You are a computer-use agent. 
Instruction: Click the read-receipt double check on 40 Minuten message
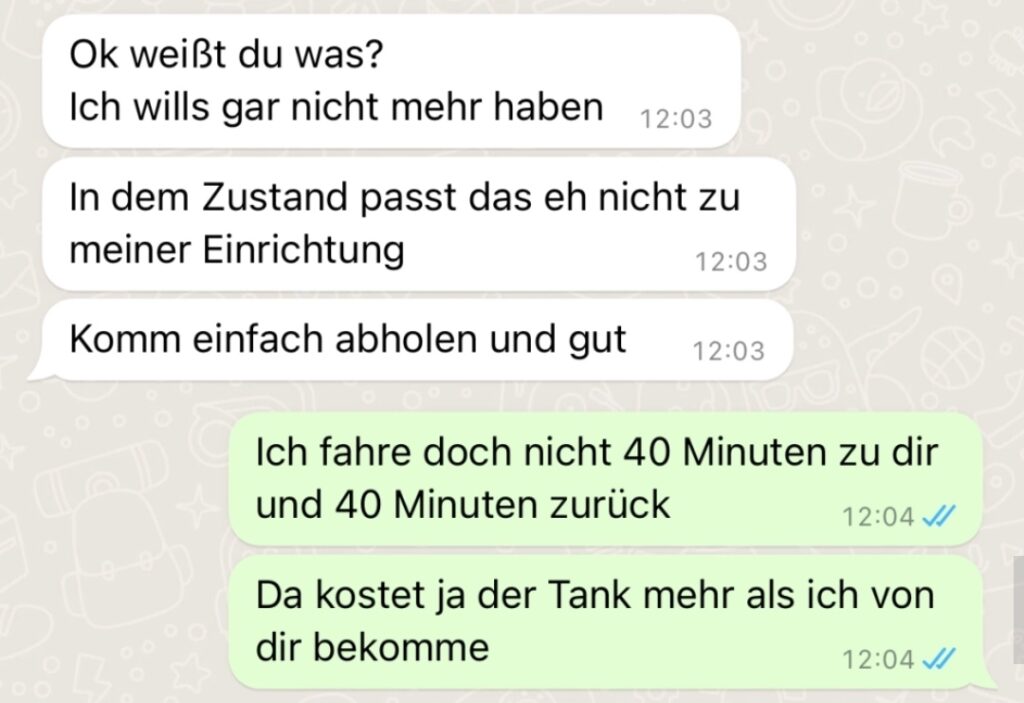pos(938,517)
